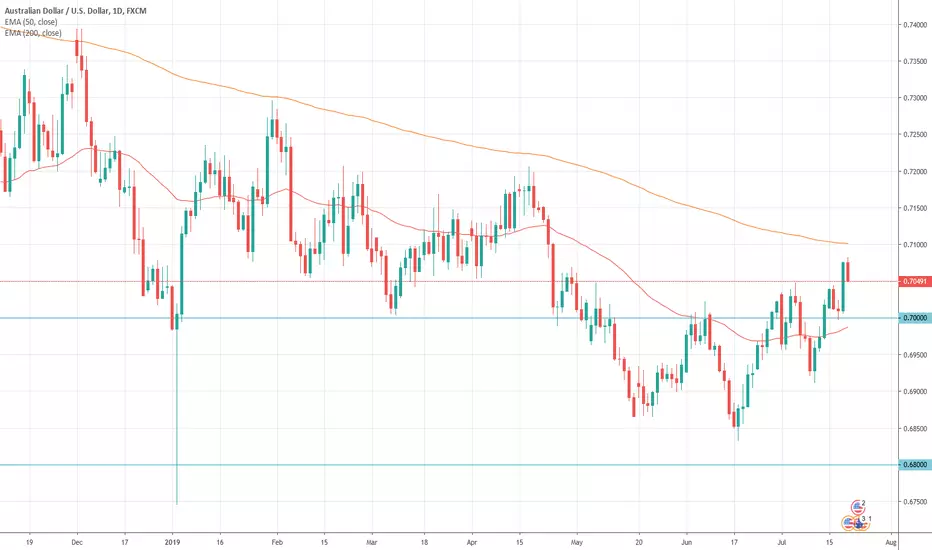Viewport: 932px width, 550px height.
Task: Click the 0.69500 price axis label
Action: pos(915,355)
